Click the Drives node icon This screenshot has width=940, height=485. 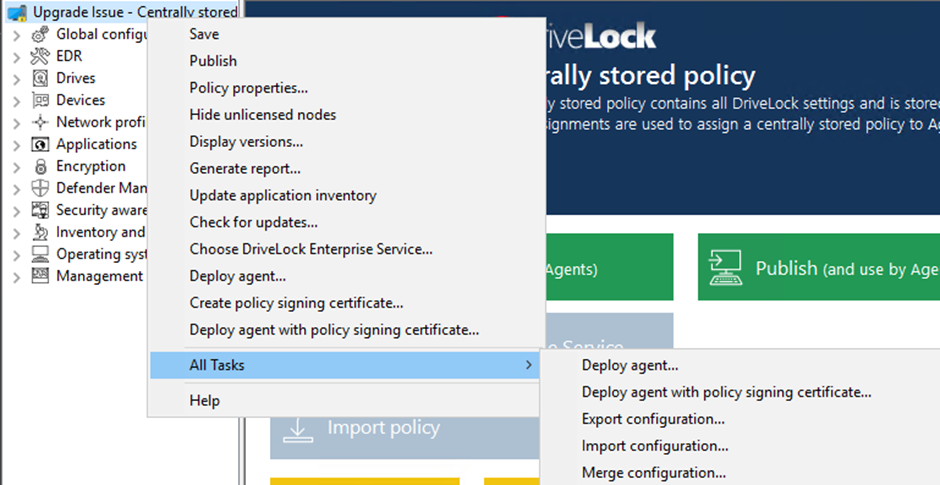40,79
